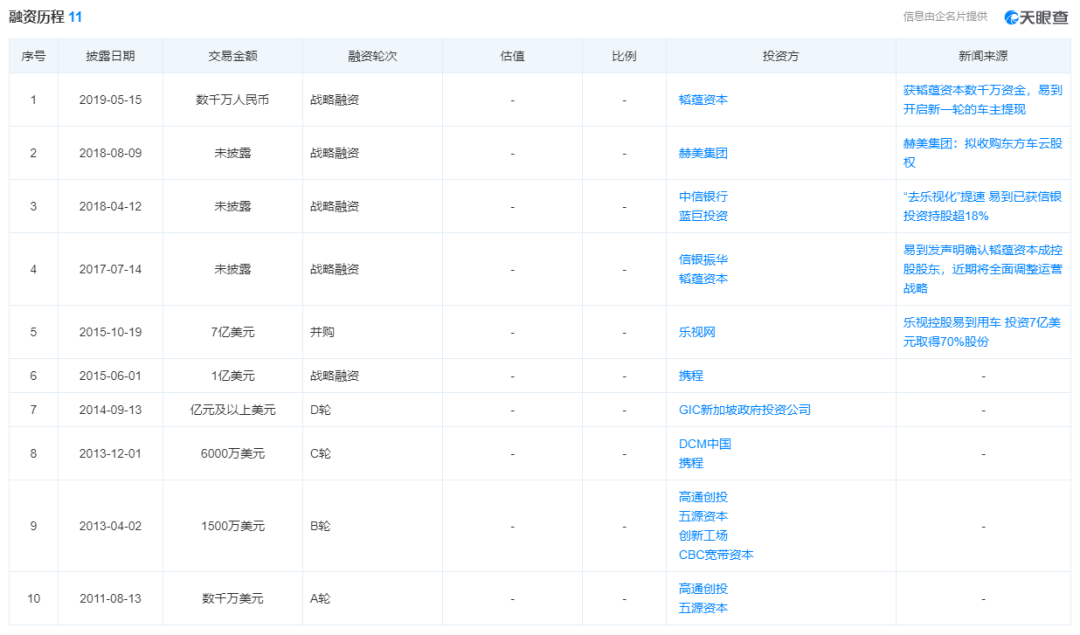
Task: Open the 2019-05-15 round's 韬蕴资本 investor link
Action: click(703, 100)
